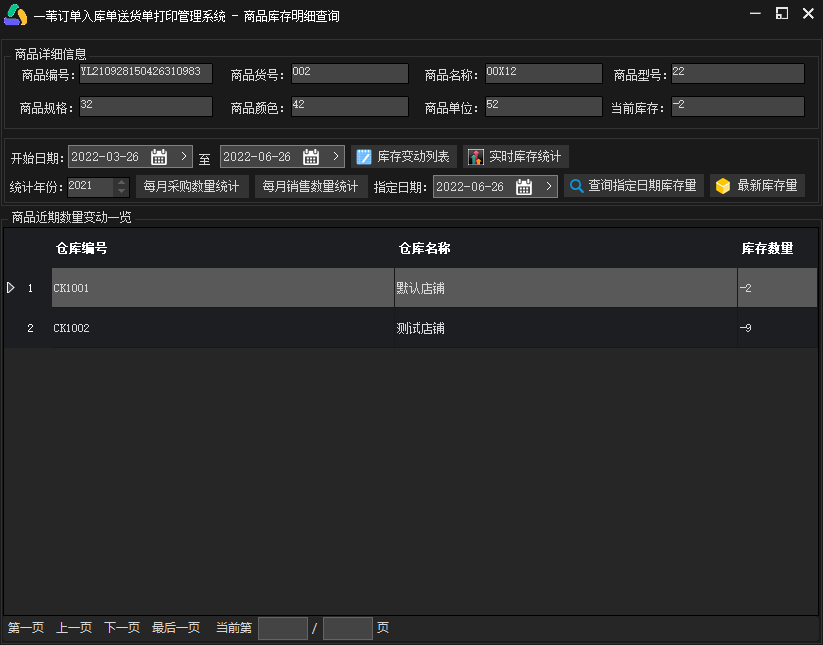Run 每月销售数量统计

click(x=311, y=186)
